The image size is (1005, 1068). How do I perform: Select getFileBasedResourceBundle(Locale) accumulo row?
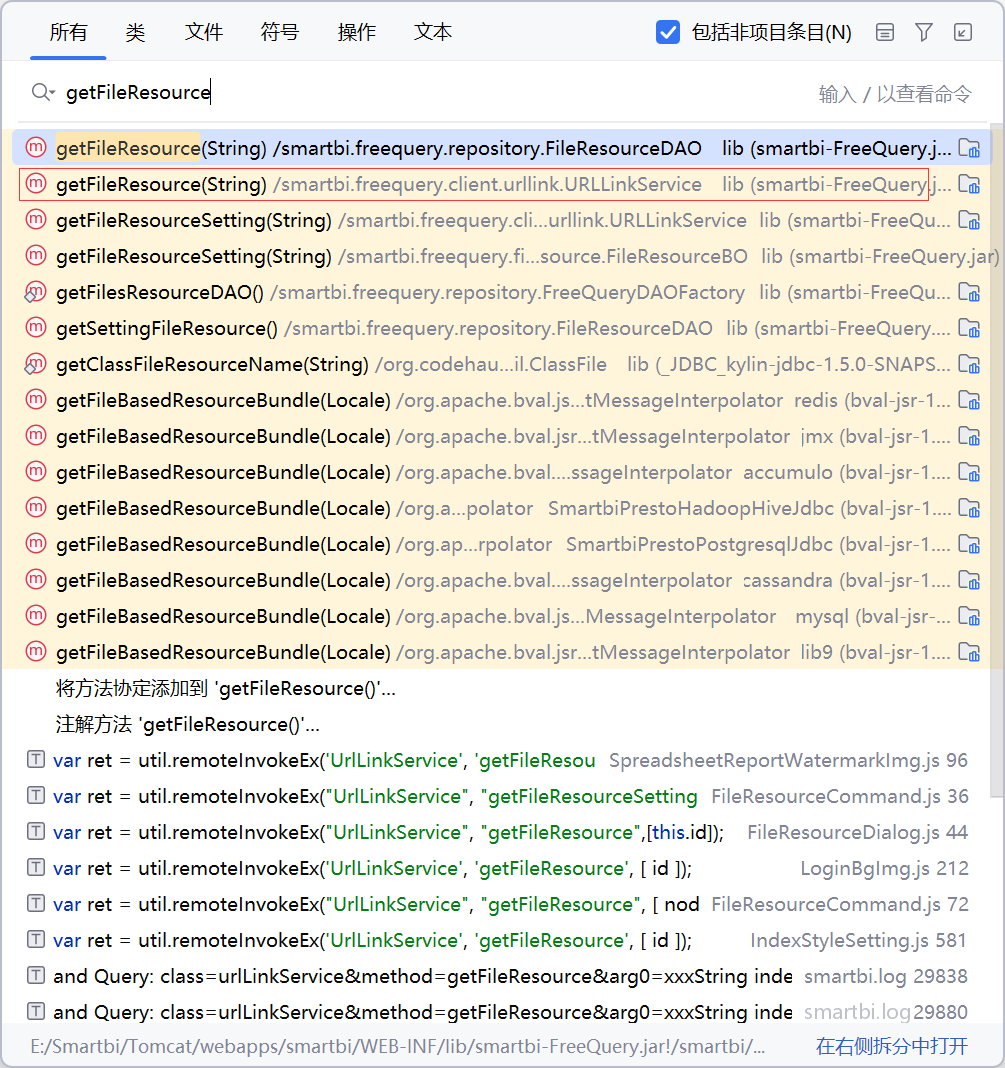point(500,472)
